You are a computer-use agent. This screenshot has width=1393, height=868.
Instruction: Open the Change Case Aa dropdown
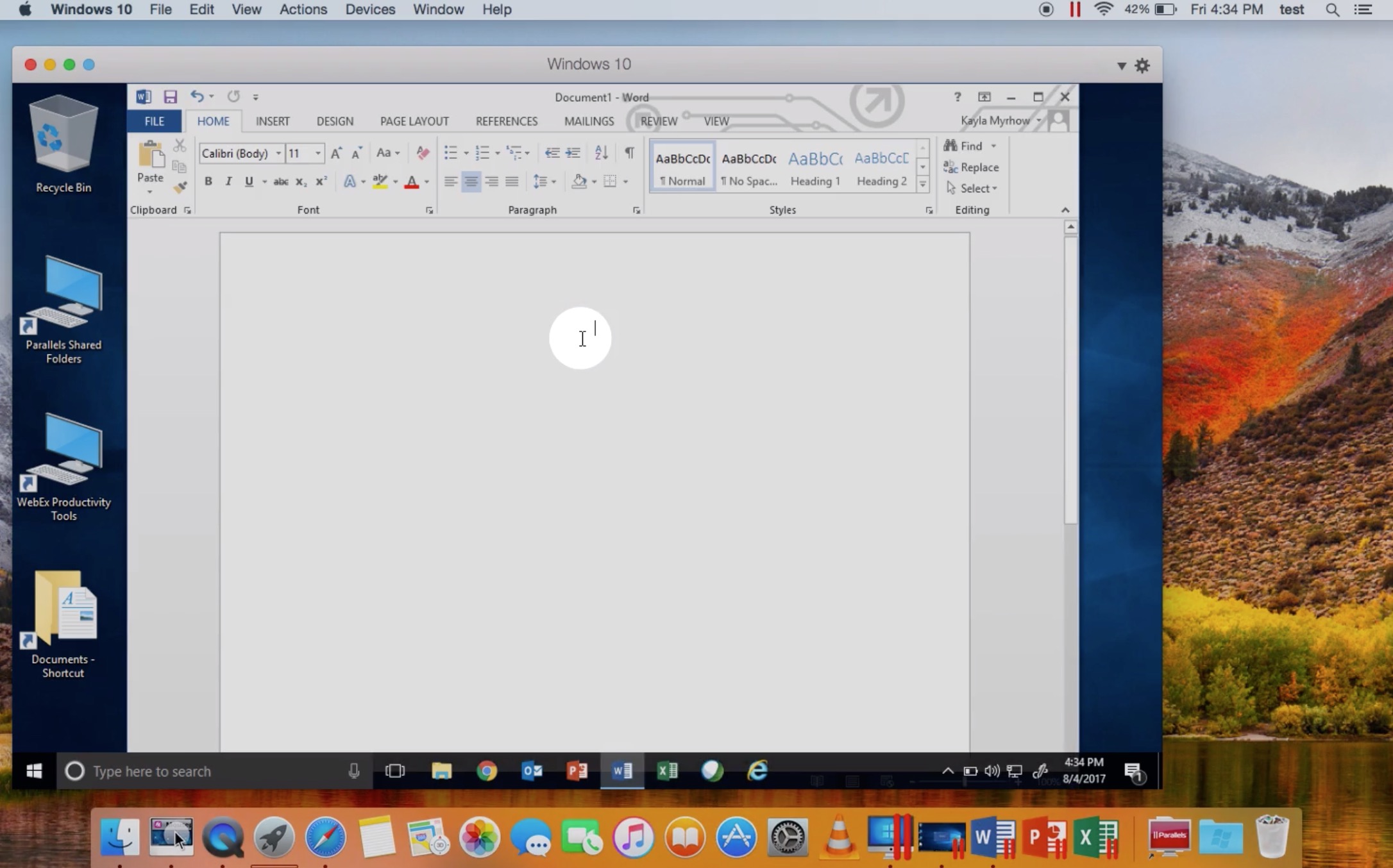point(388,153)
